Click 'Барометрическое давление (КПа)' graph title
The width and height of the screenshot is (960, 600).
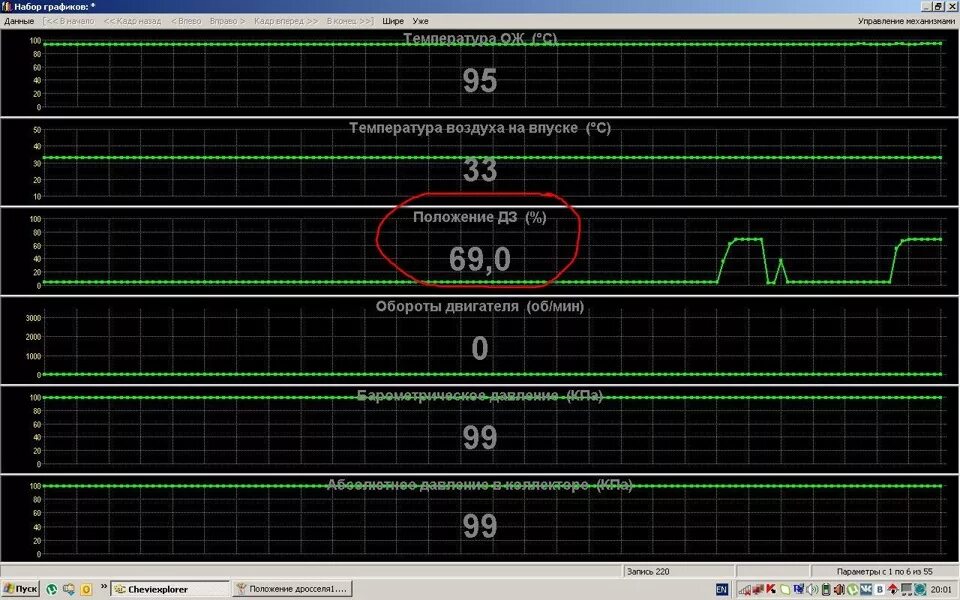point(479,396)
